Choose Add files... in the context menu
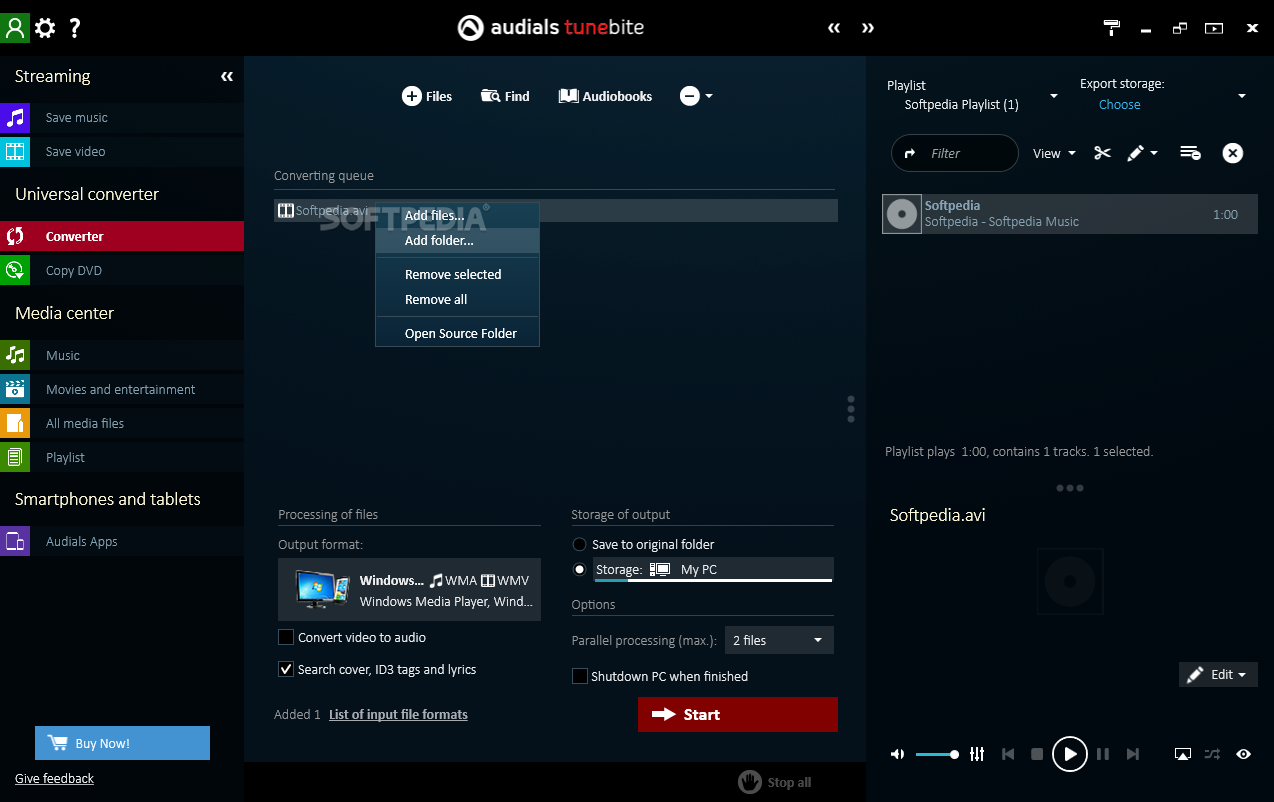Screen dimensions: 1274x802 pyautogui.click(x=457, y=215)
